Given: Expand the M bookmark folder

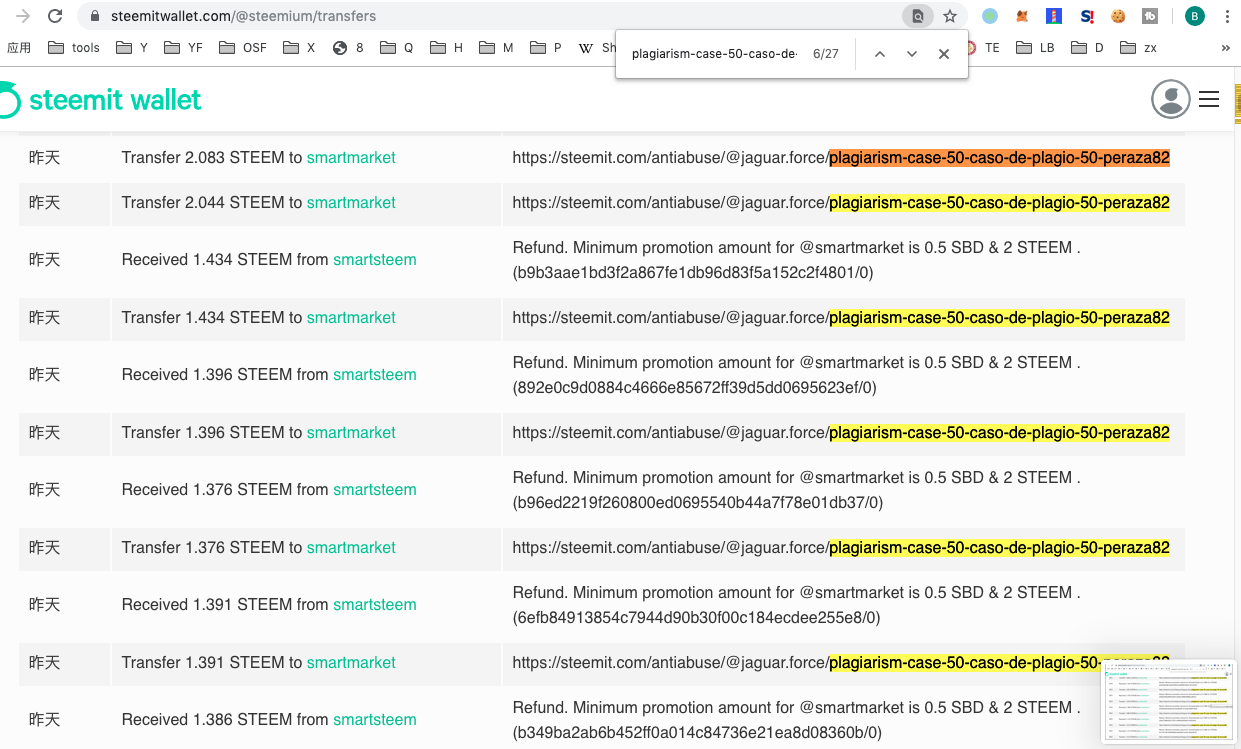Looking at the screenshot, I should 496,47.
